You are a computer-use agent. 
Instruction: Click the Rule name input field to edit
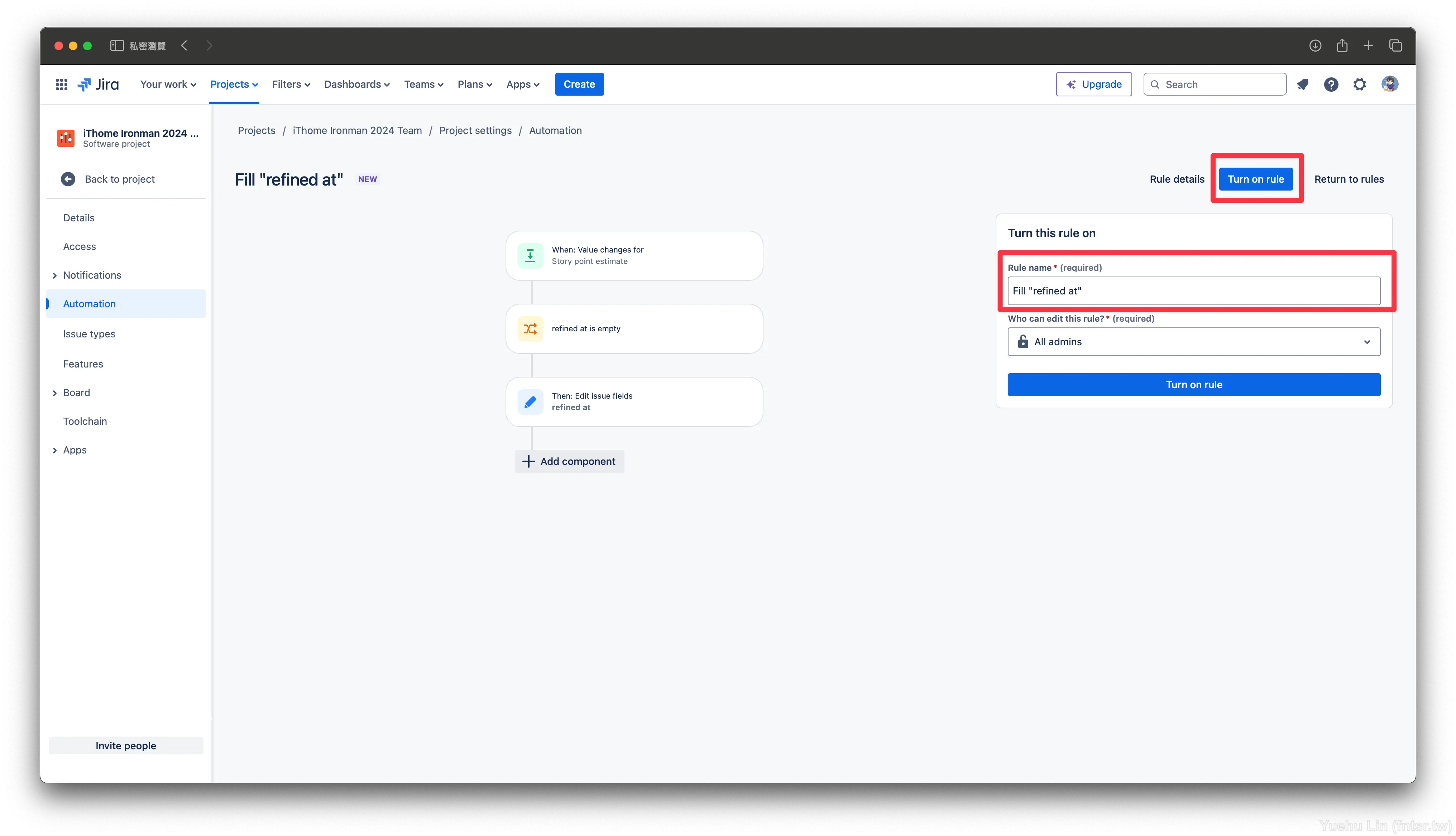tap(1194, 290)
